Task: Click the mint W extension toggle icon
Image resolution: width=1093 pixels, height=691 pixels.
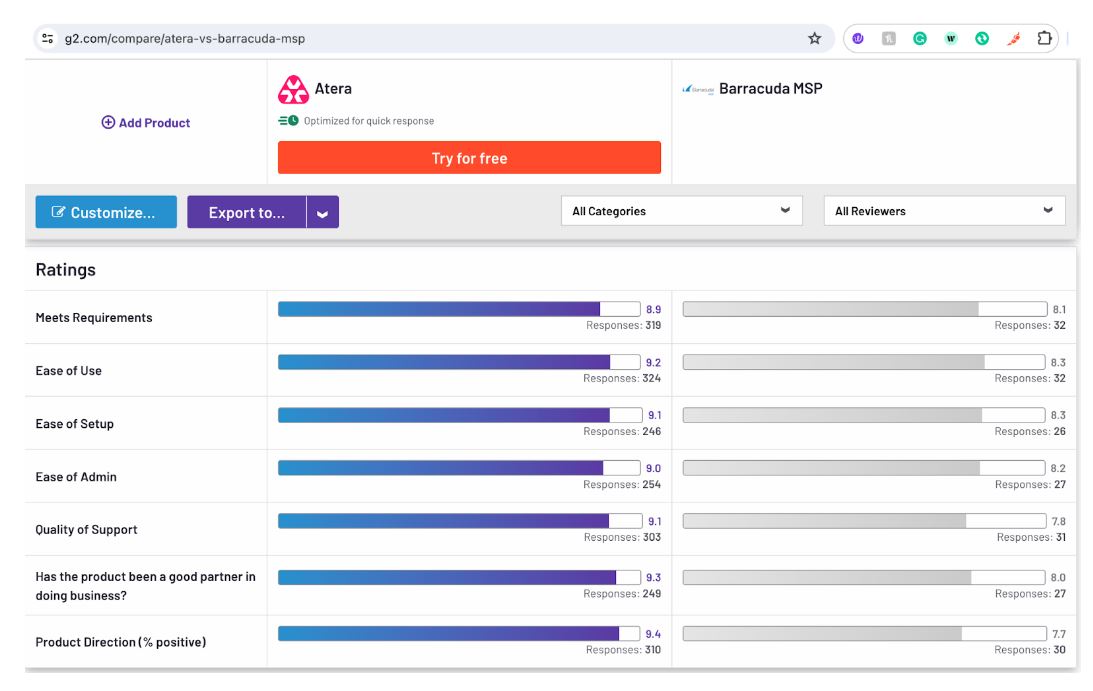Action: (951, 38)
